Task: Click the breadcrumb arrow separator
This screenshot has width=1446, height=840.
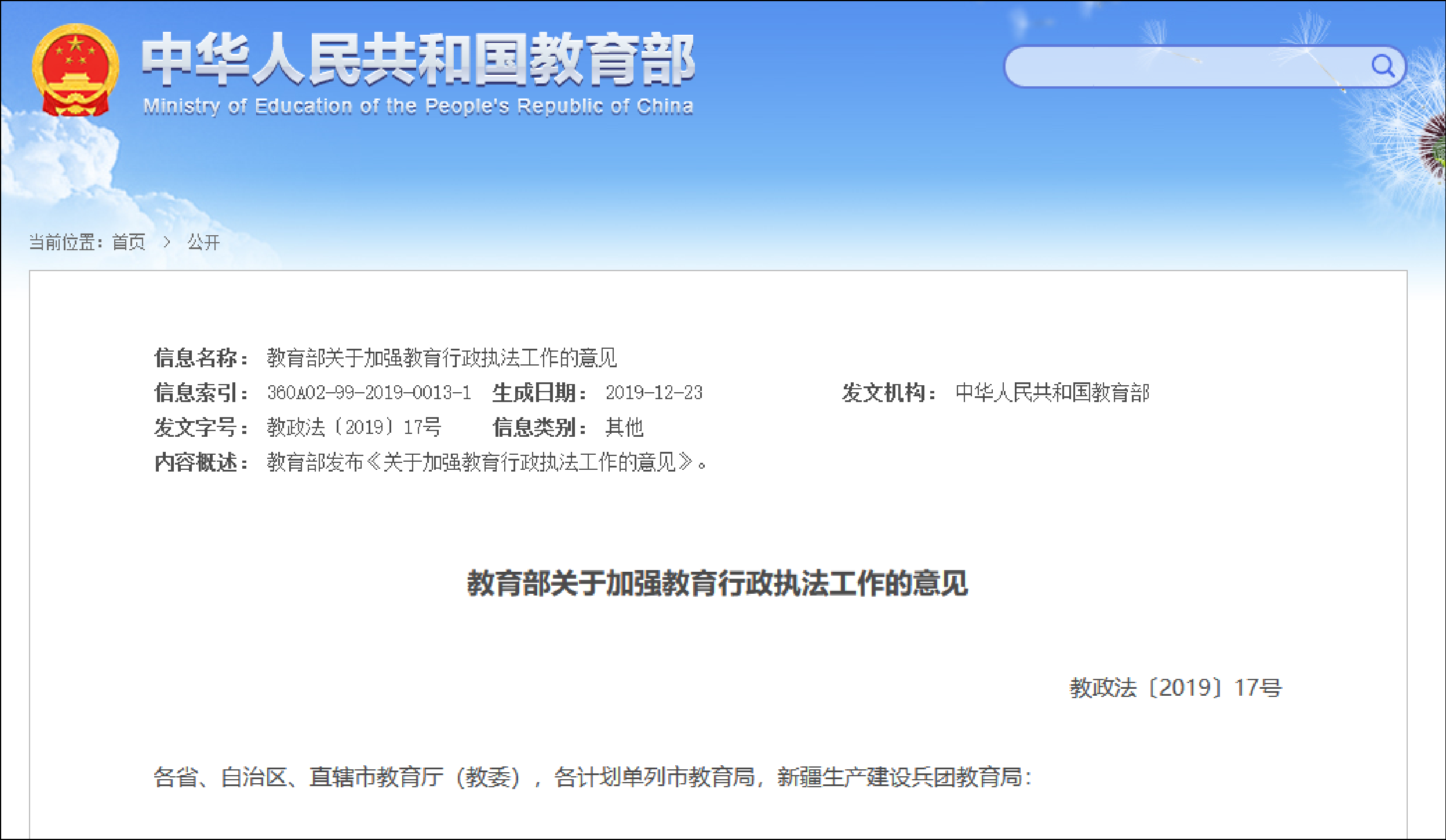Action: 167,242
